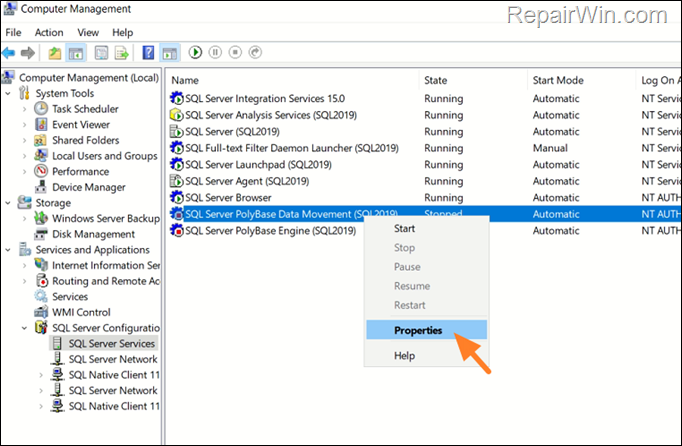Click the Routing and Remote Access icon

41,281
